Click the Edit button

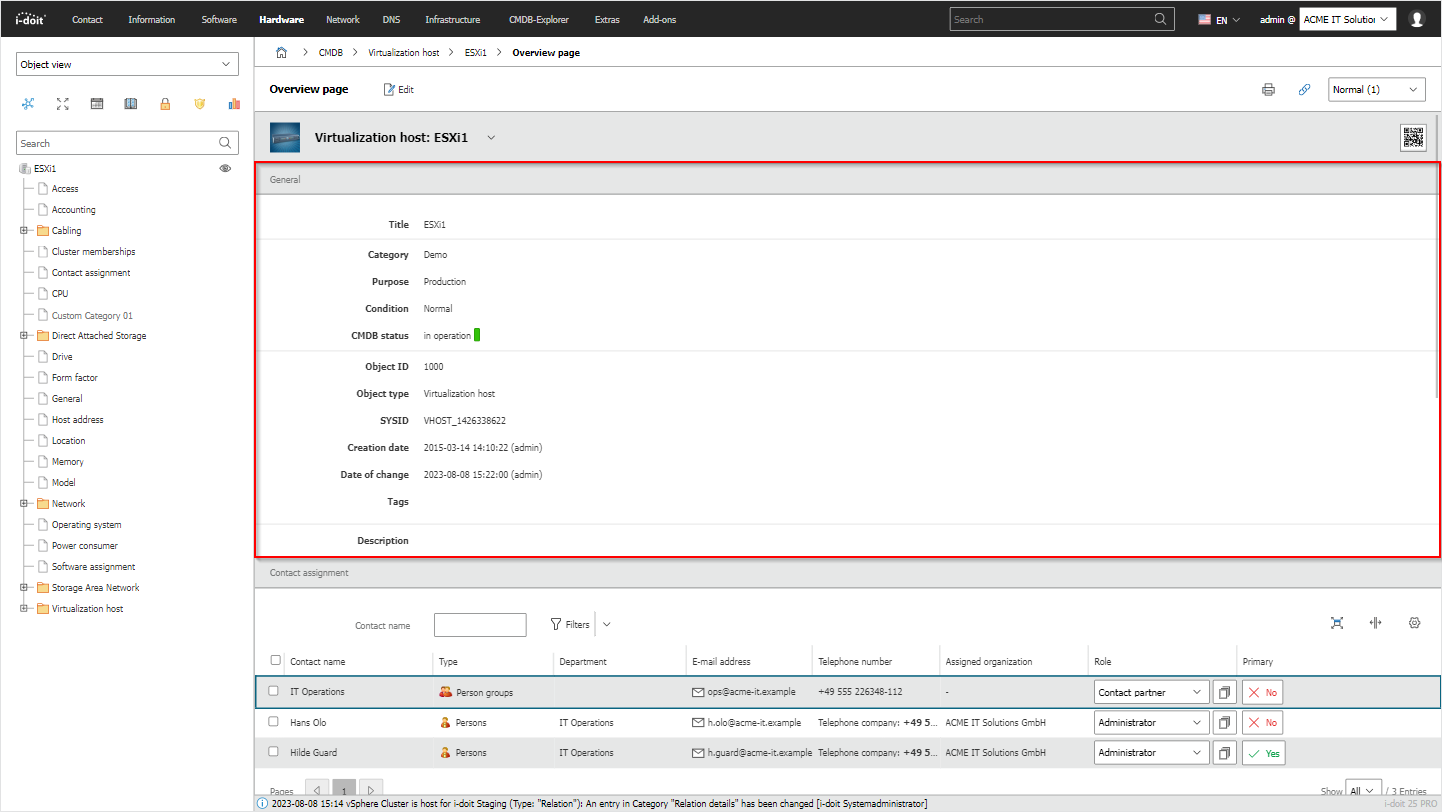pos(399,89)
